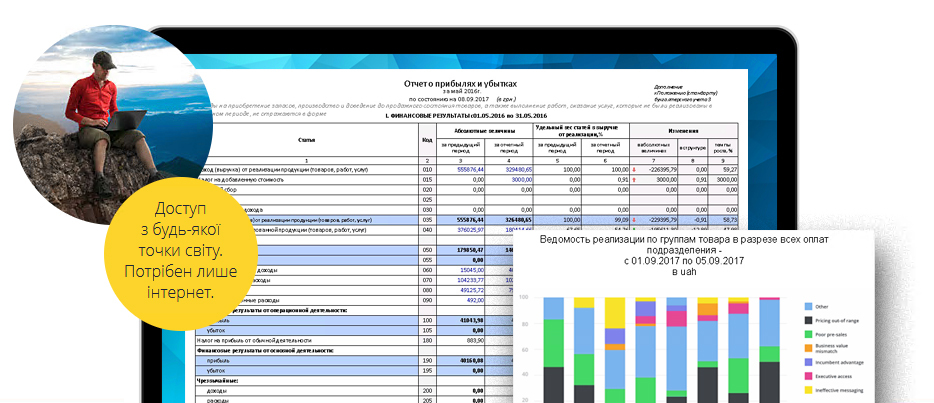The image size is (934, 403).
Task: Open the 329480,65 value link
Action: click(518, 170)
